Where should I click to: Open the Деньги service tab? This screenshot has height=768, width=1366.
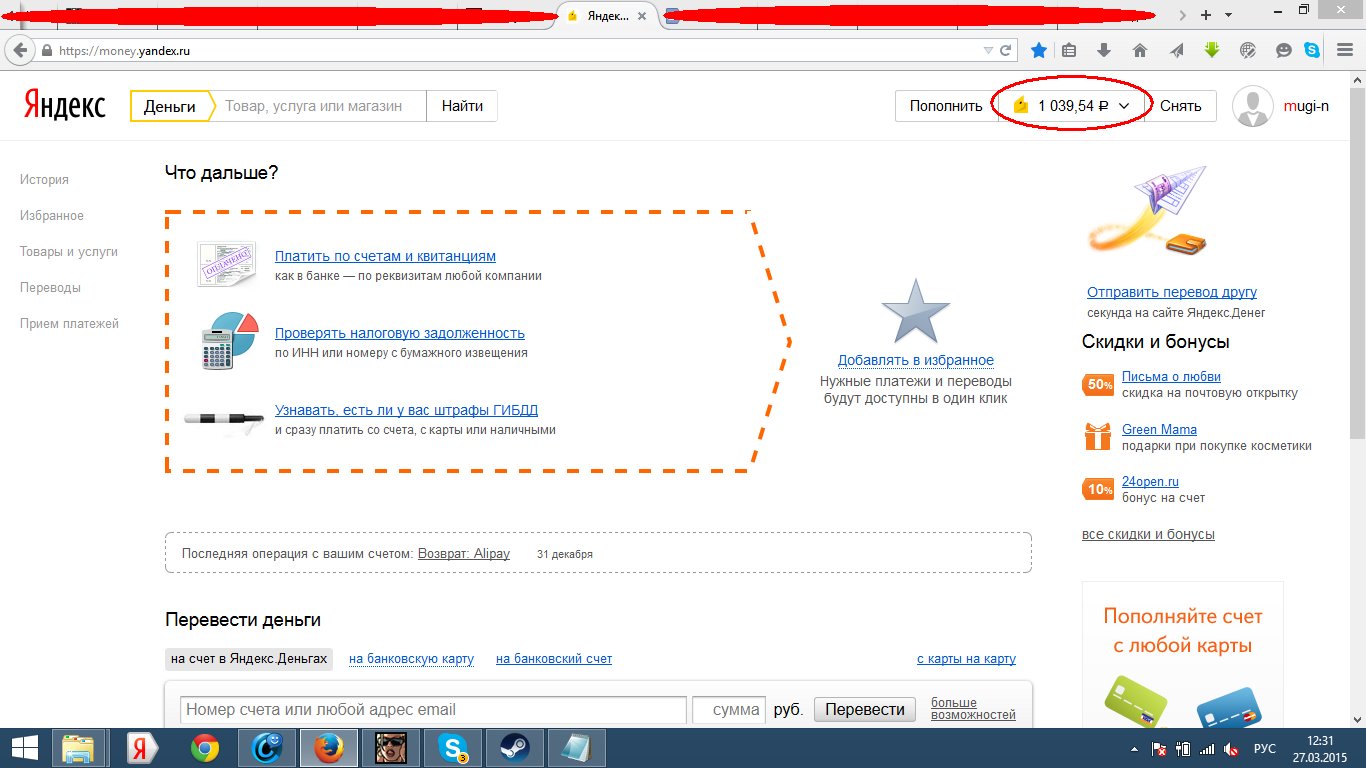point(171,106)
